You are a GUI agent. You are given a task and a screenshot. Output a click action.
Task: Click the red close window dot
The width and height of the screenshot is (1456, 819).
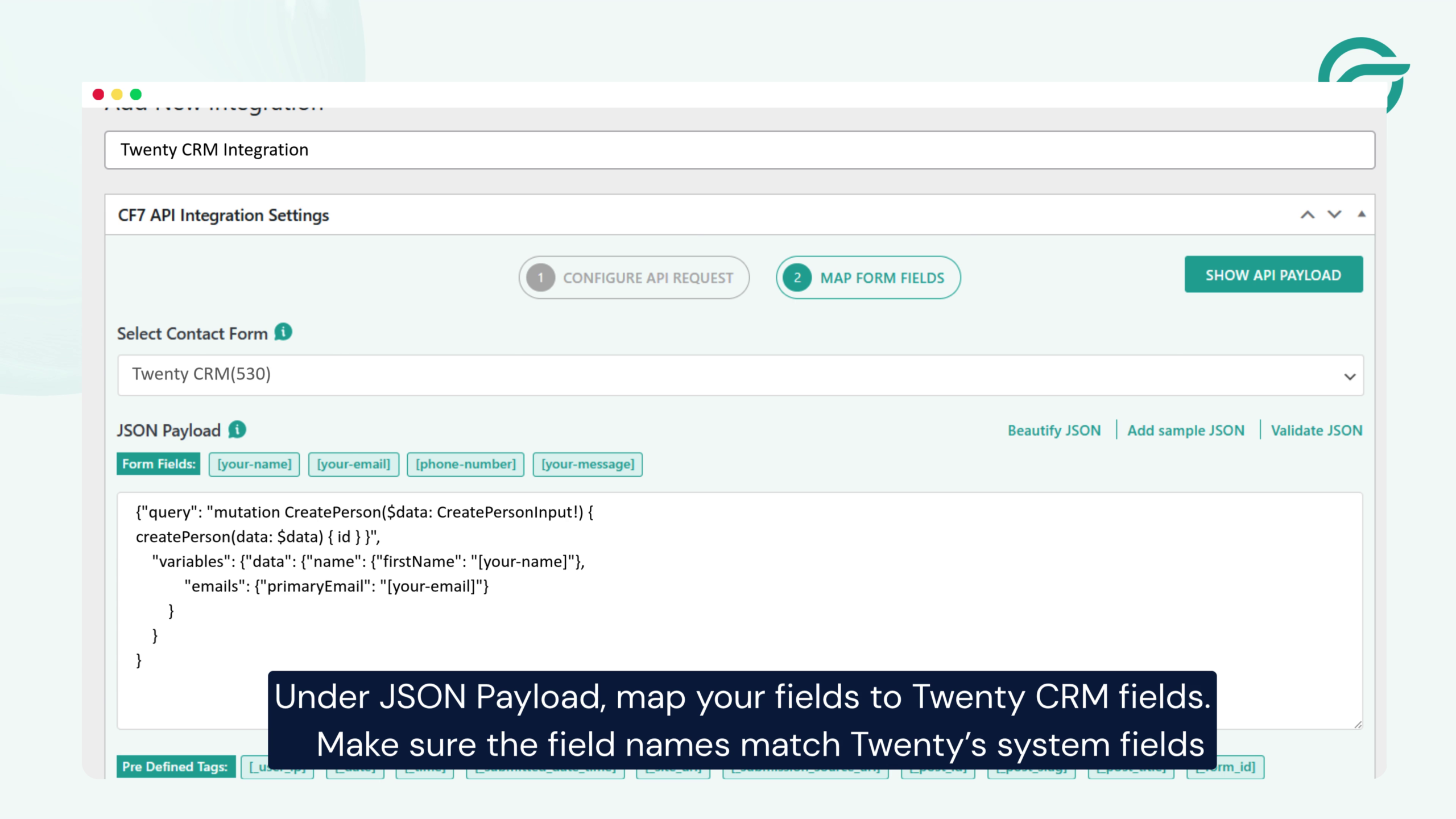coord(98,94)
